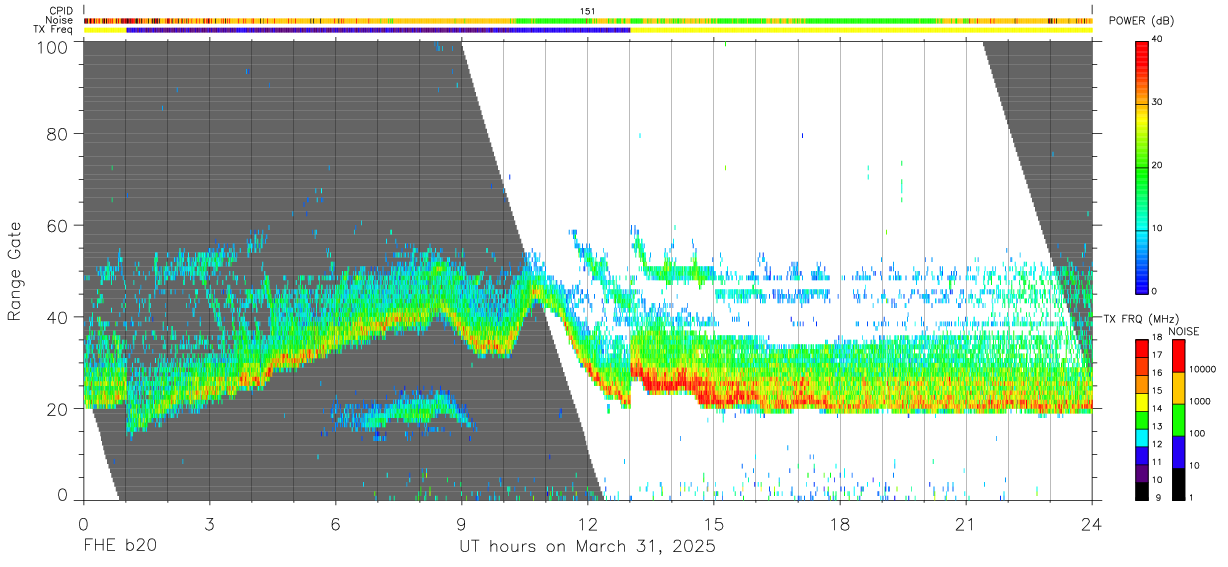Click the '100' value on the noise scale
1228x567 pixels.
tap(1198, 433)
